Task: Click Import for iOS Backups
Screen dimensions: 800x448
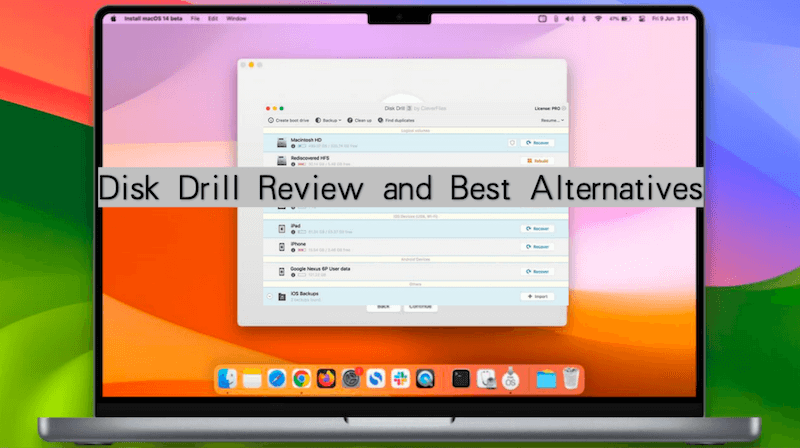Action: click(x=537, y=296)
